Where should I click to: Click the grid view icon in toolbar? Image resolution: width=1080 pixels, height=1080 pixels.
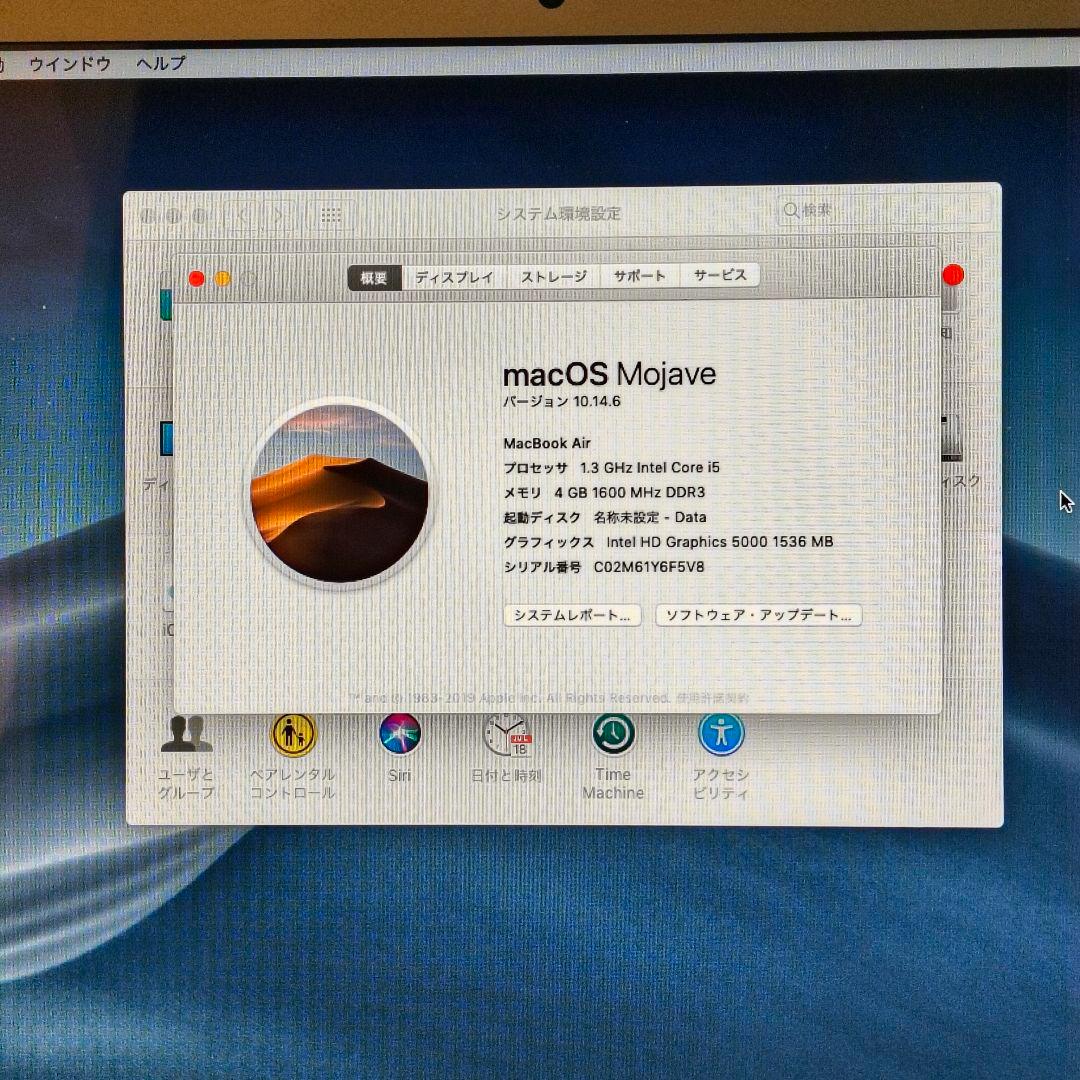click(x=331, y=214)
